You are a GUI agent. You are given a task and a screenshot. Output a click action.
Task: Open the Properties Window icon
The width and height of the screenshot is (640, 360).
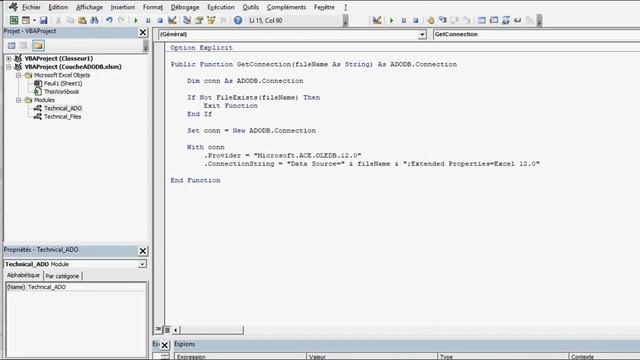click(199, 20)
